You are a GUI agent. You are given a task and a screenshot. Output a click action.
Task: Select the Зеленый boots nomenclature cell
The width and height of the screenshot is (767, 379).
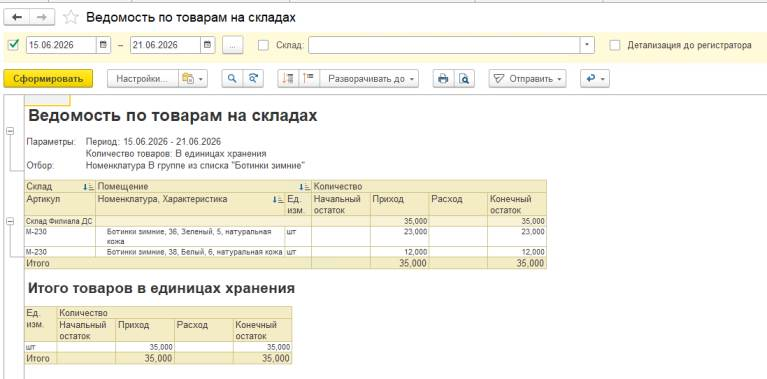[x=190, y=236]
